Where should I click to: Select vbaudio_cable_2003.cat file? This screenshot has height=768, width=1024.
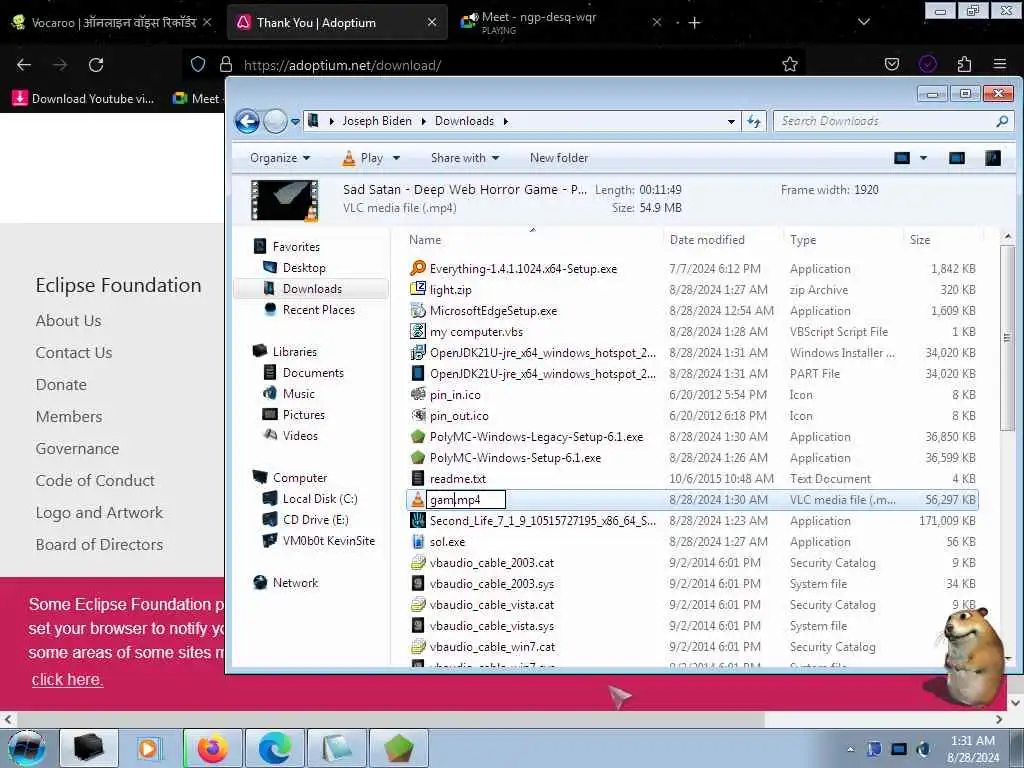pos(492,563)
